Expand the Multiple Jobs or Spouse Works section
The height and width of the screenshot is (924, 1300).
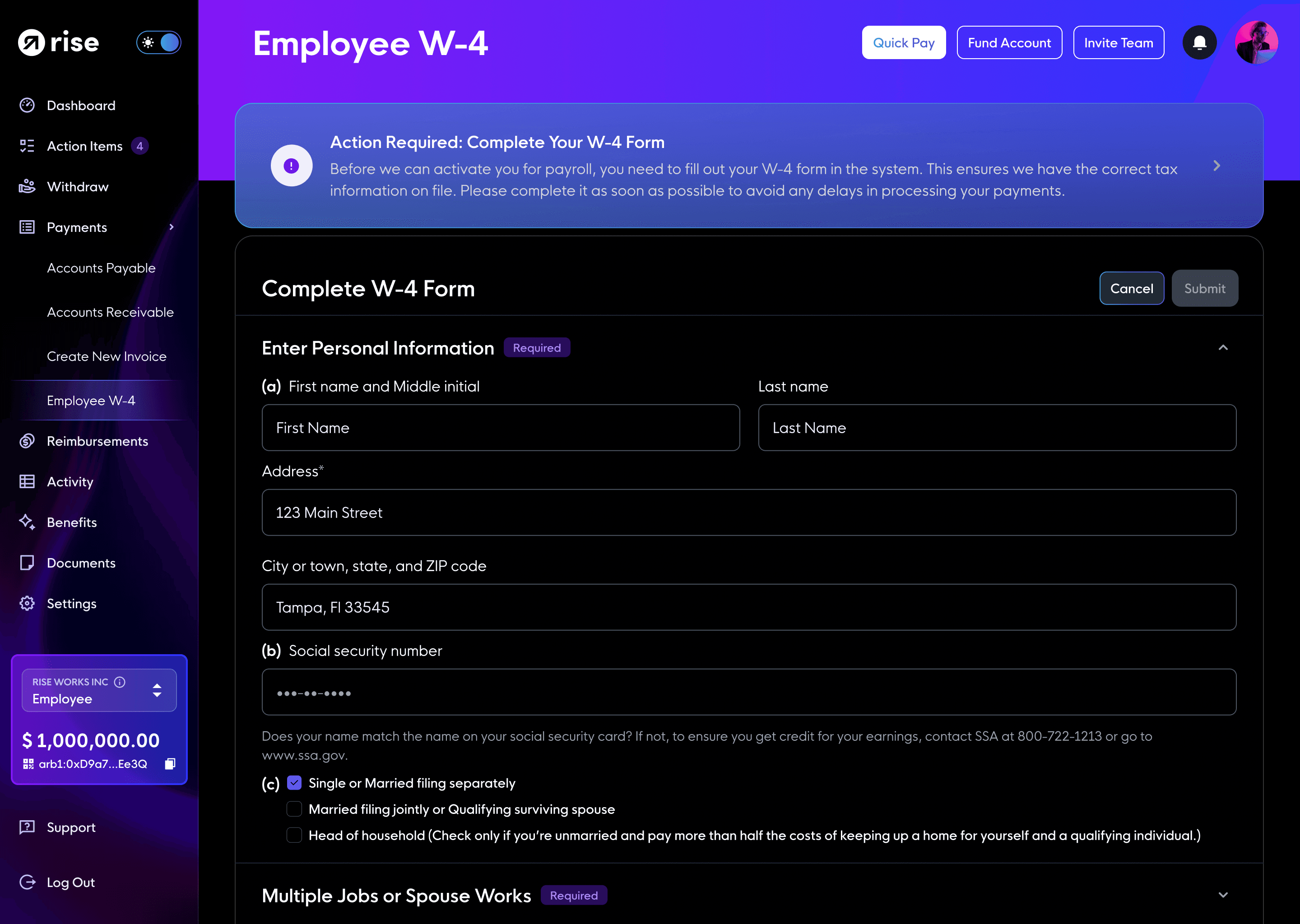tap(1223, 895)
